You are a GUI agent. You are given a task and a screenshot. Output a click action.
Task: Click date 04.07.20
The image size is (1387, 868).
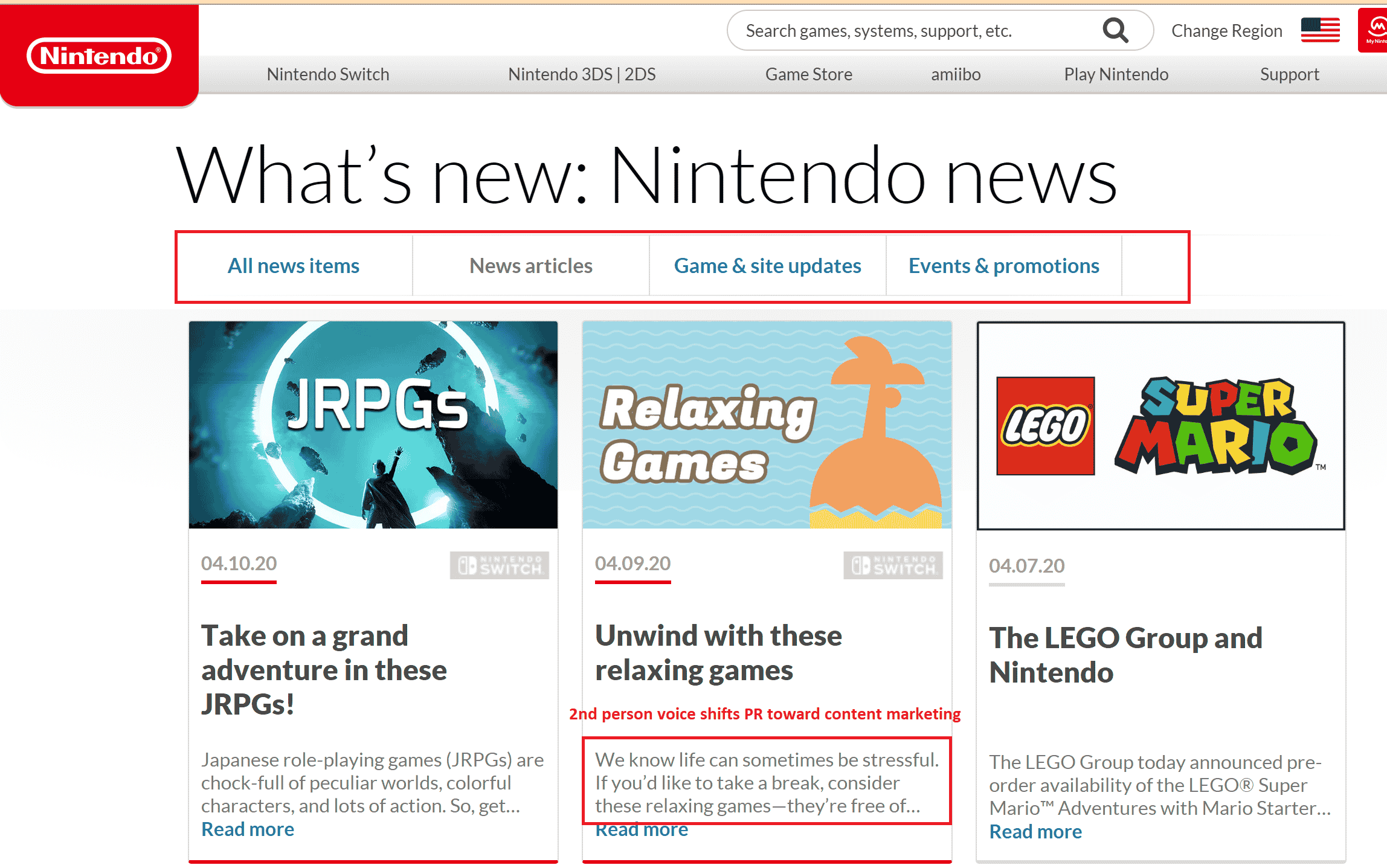pos(1026,565)
